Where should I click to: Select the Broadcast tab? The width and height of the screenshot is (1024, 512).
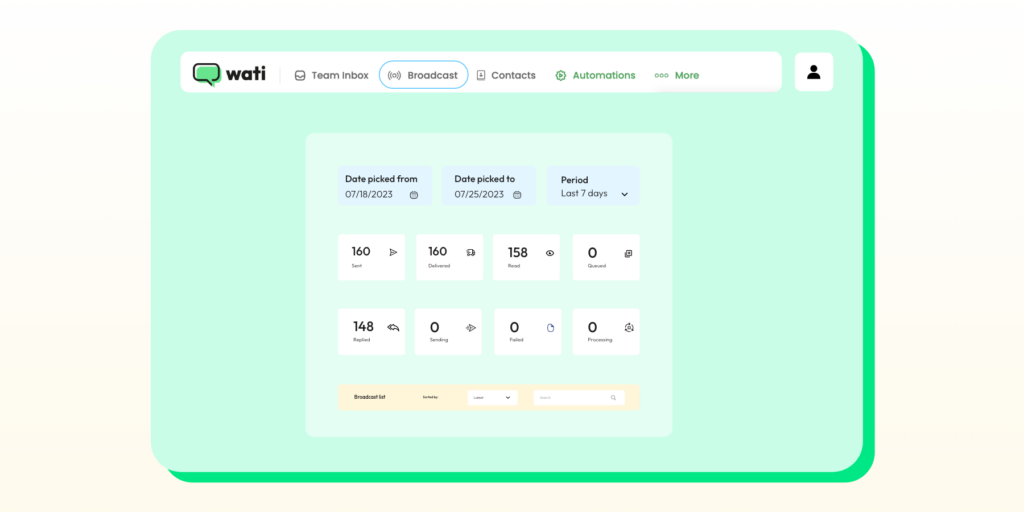coord(423,75)
